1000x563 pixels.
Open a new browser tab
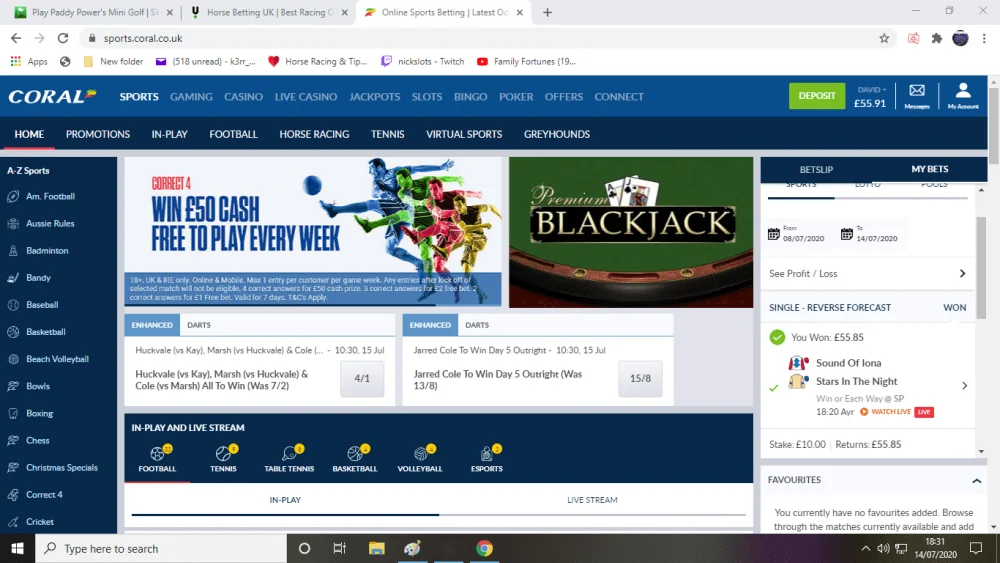click(x=547, y=12)
